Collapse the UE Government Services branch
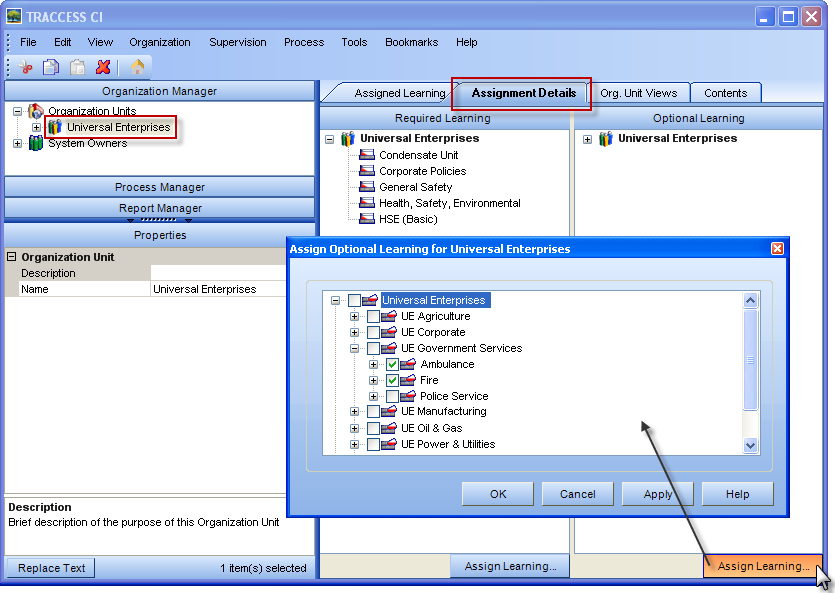Viewport: 835px width, 593px height. [x=353, y=347]
